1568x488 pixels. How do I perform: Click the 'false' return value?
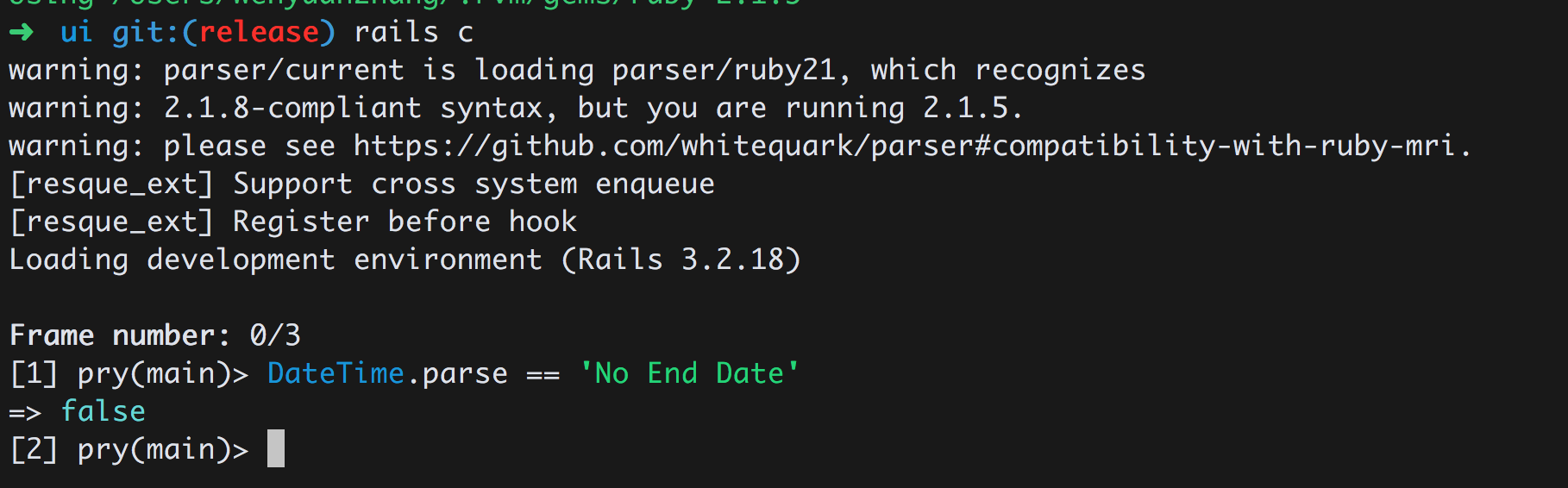click(x=103, y=411)
